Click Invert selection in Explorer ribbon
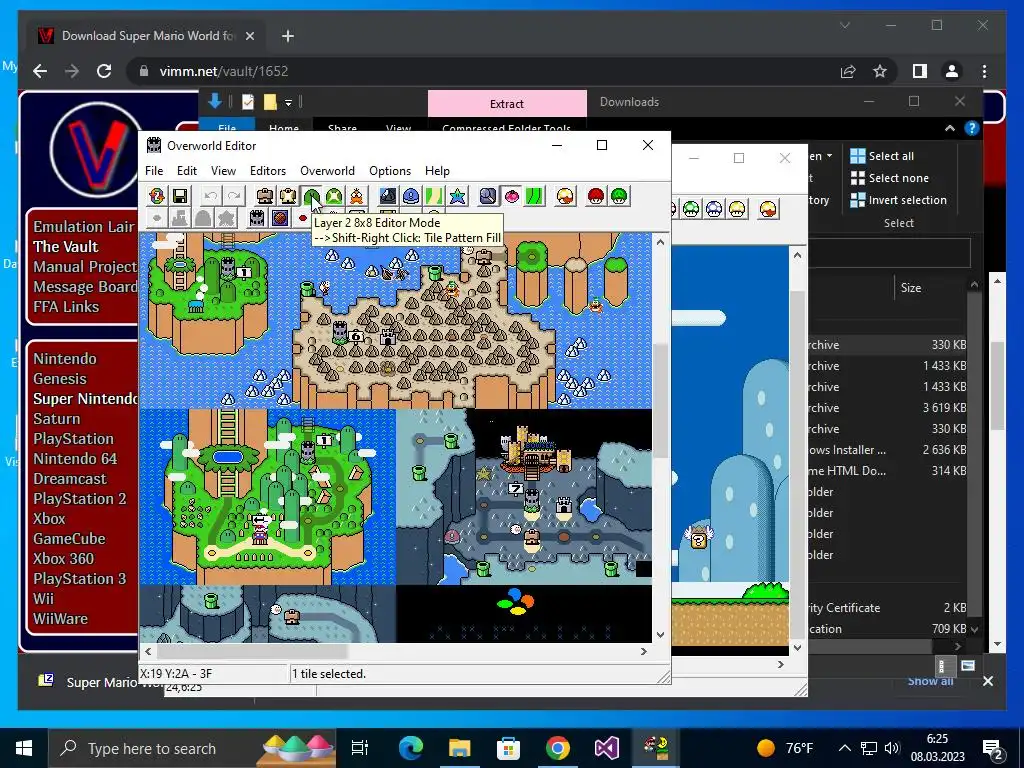 [x=898, y=200]
